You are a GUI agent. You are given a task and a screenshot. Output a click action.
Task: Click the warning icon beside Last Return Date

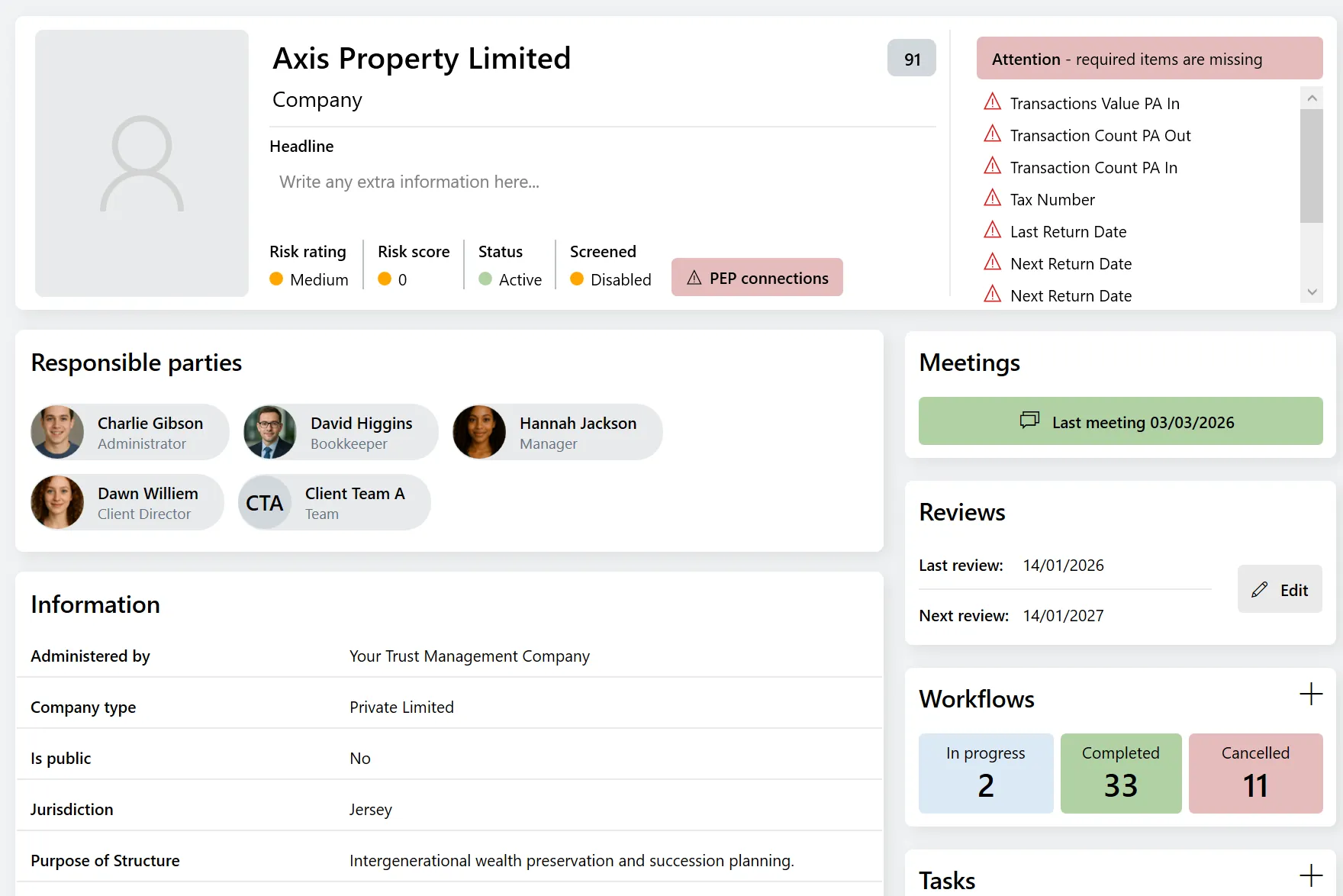pyautogui.click(x=993, y=230)
